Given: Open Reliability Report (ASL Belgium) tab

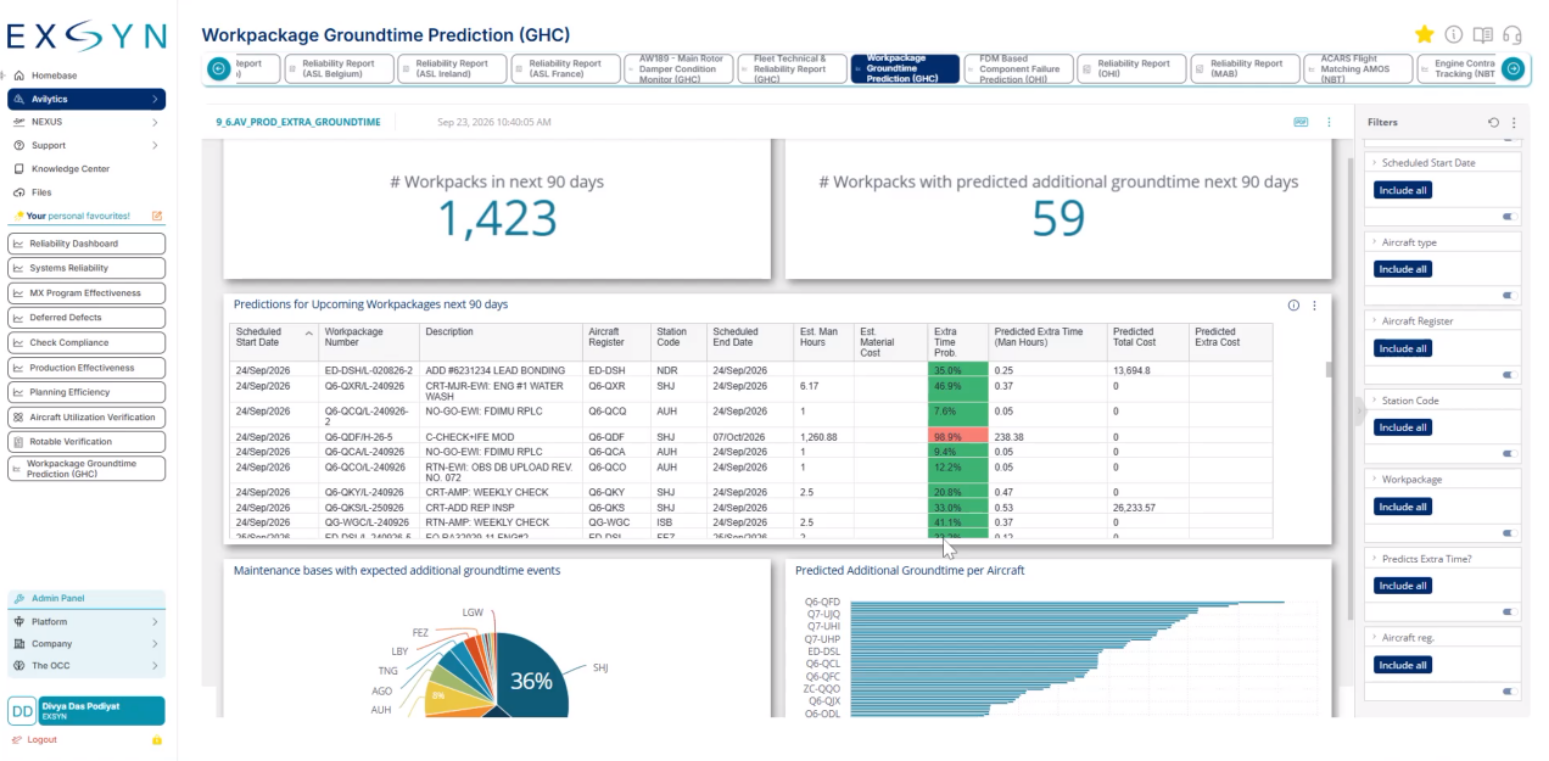Looking at the screenshot, I should 338,68.
